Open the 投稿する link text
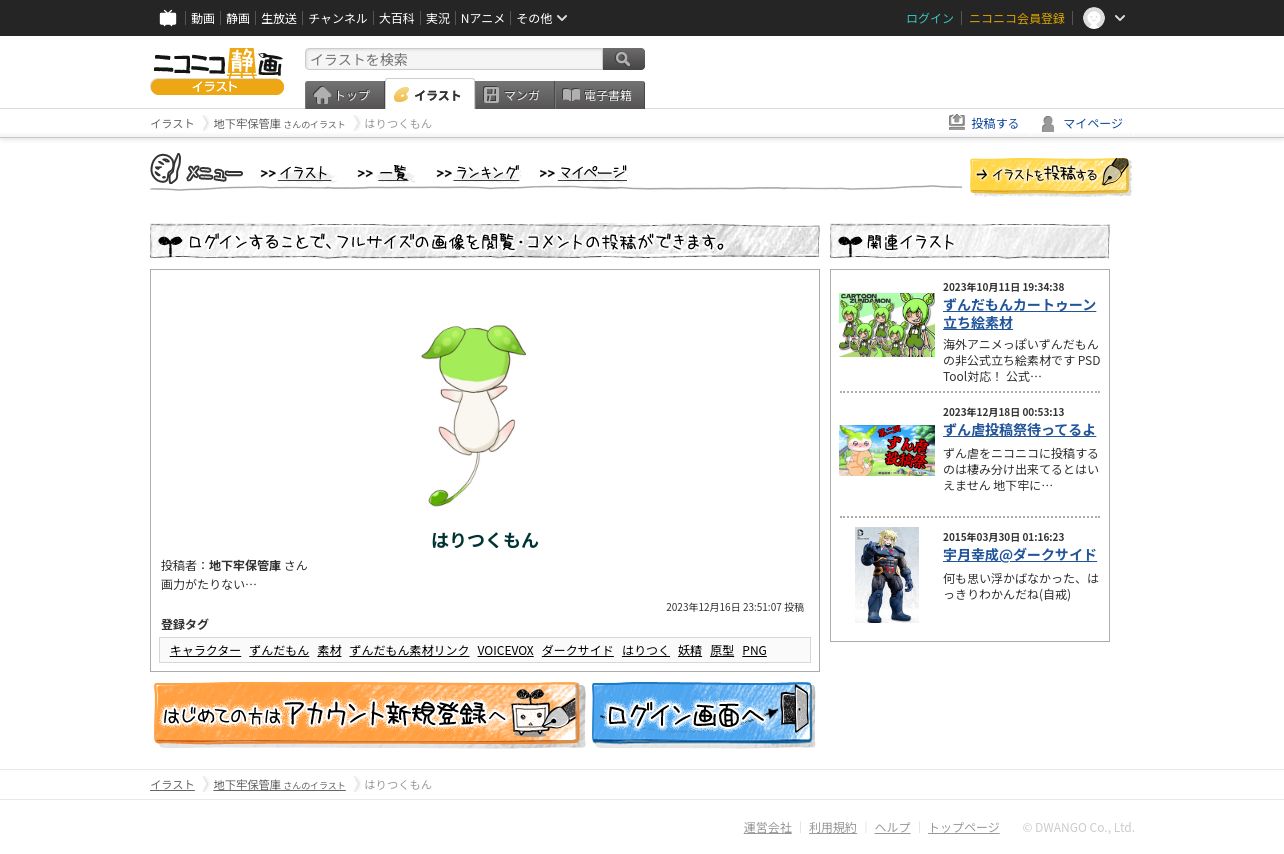The image size is (1284, 854). tap(995, 123)
